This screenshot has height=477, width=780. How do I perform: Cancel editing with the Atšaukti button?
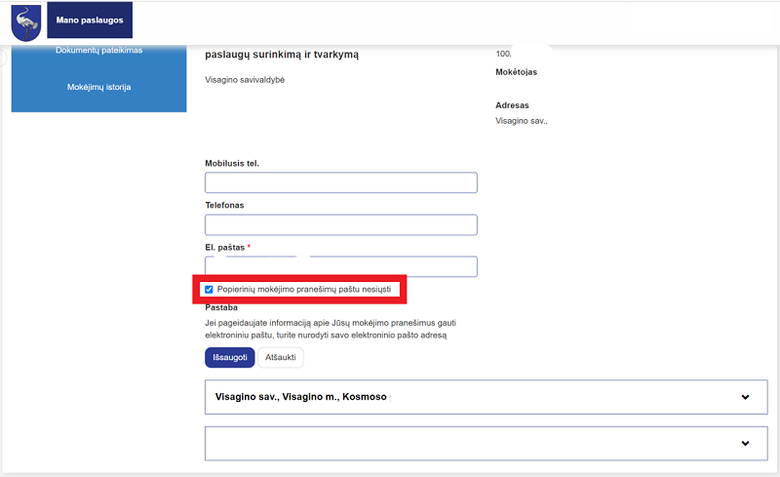[281, 358]
